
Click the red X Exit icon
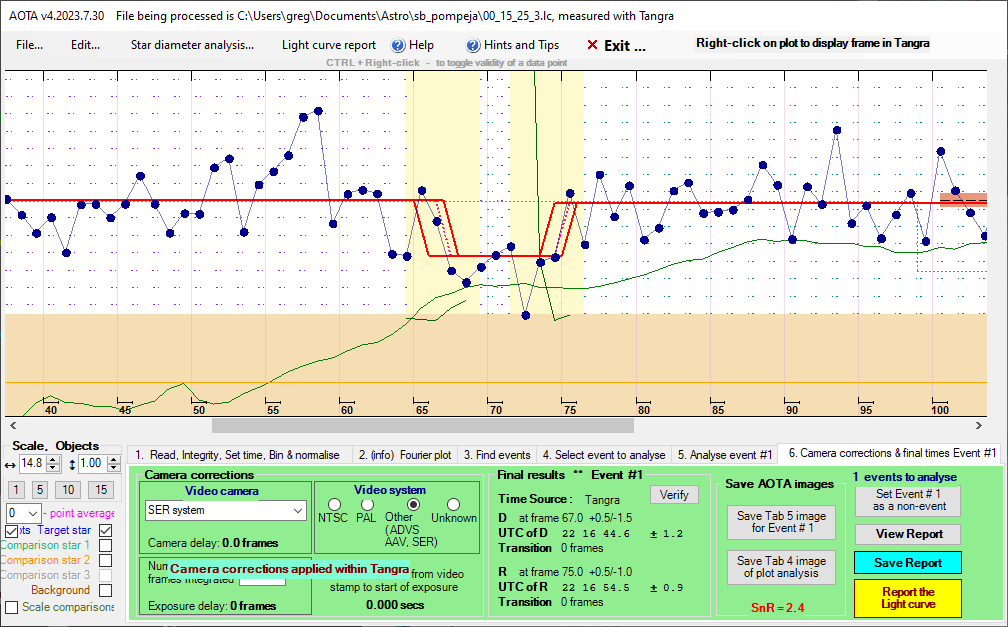click(592, 45)
